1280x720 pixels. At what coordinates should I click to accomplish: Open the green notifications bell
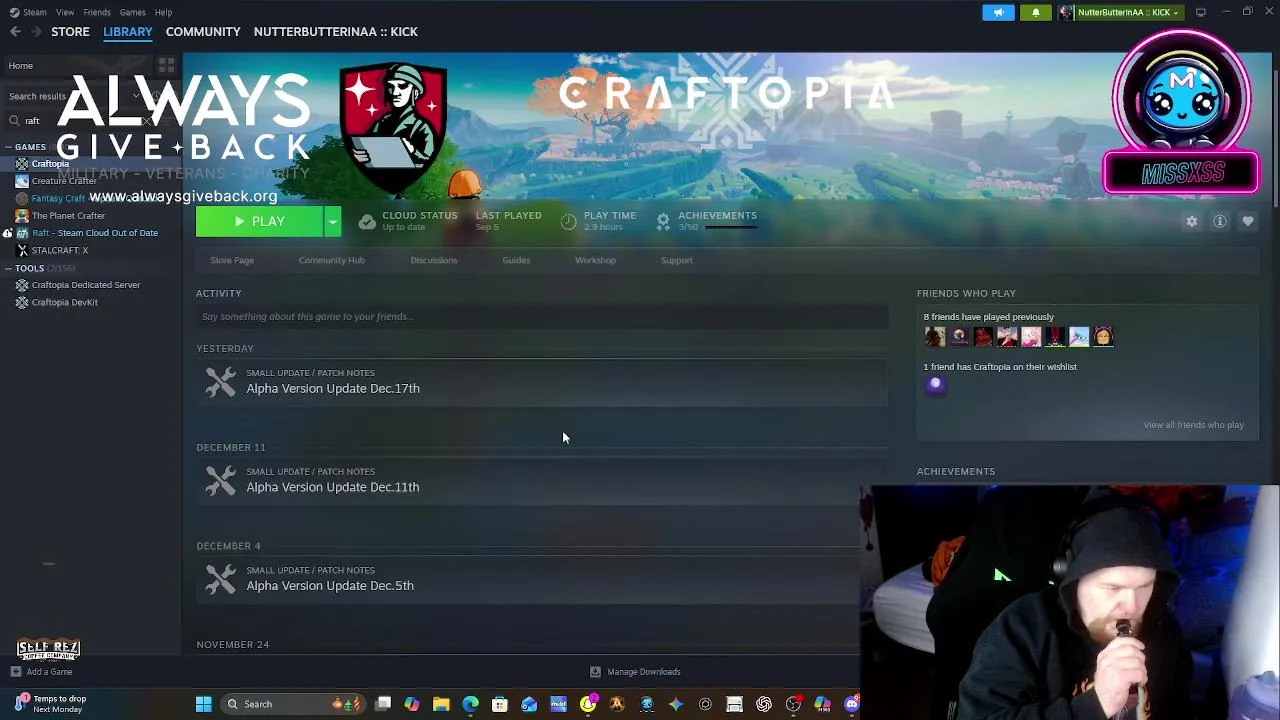(x=1036, y=12)
